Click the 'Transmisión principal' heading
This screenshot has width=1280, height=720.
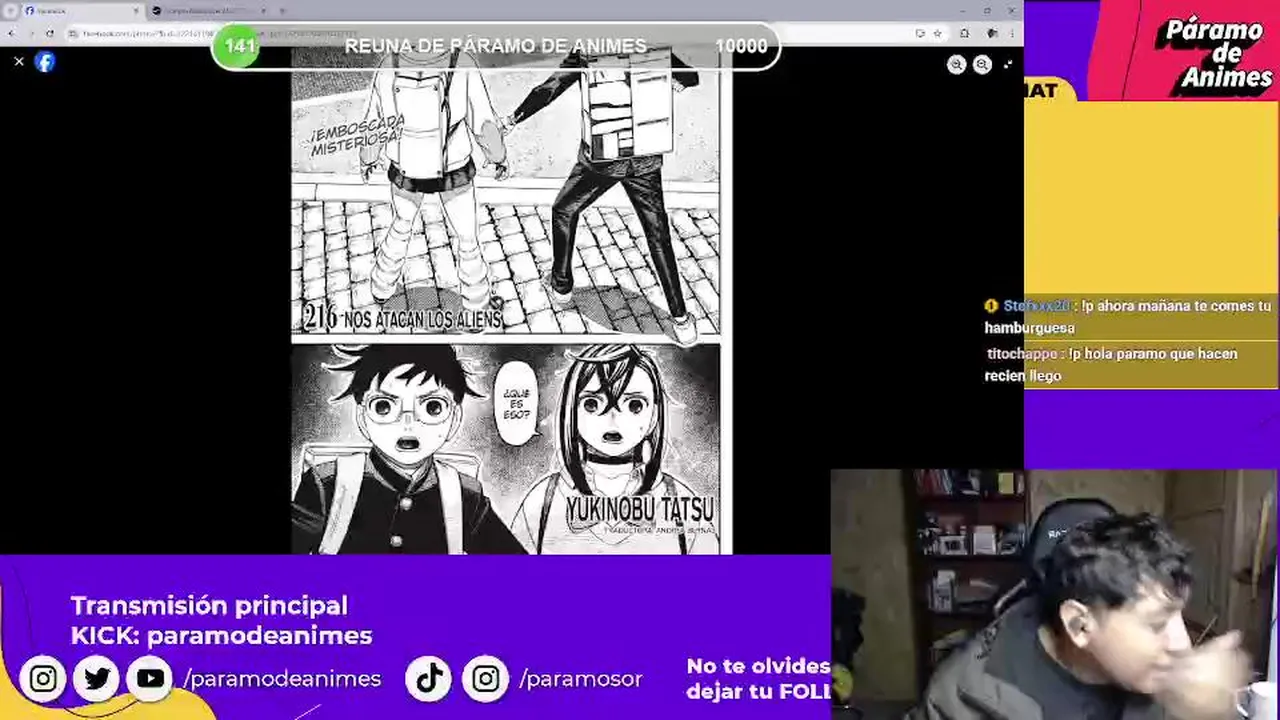point(209,605)
